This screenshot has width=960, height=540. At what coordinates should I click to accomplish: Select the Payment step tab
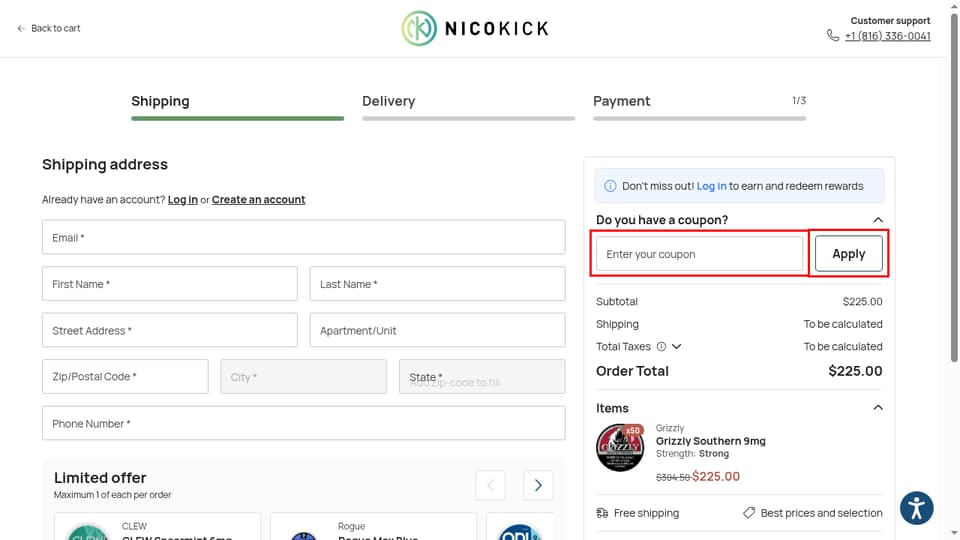coord(699,105)
